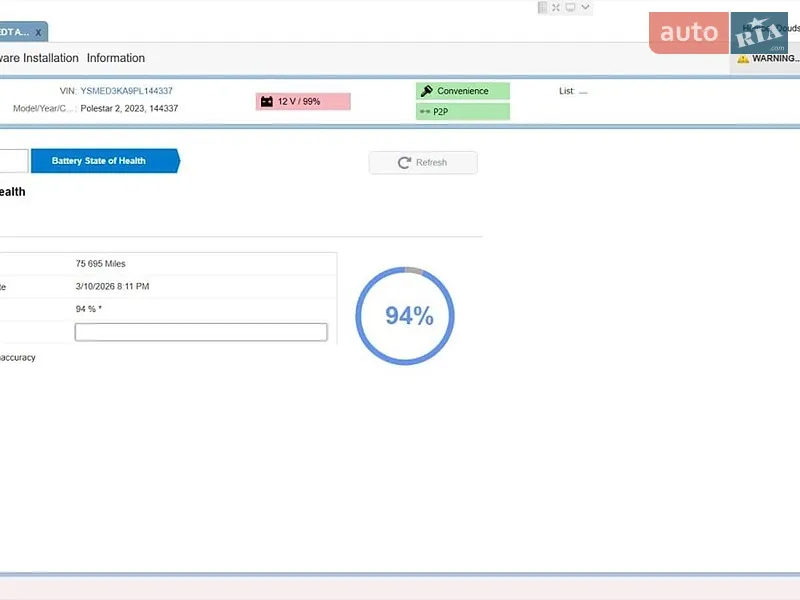Open the Information menu
The width and height of the screenshot is (800, 600).
[x=116, y=58]
